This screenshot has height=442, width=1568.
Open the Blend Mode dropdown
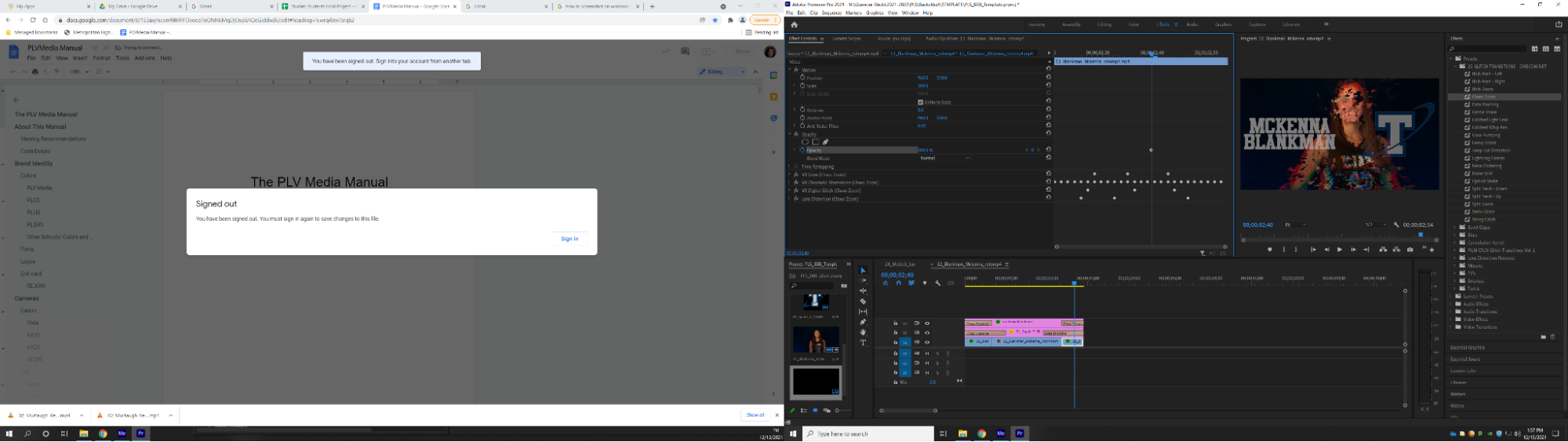click(x=944, y=158)
